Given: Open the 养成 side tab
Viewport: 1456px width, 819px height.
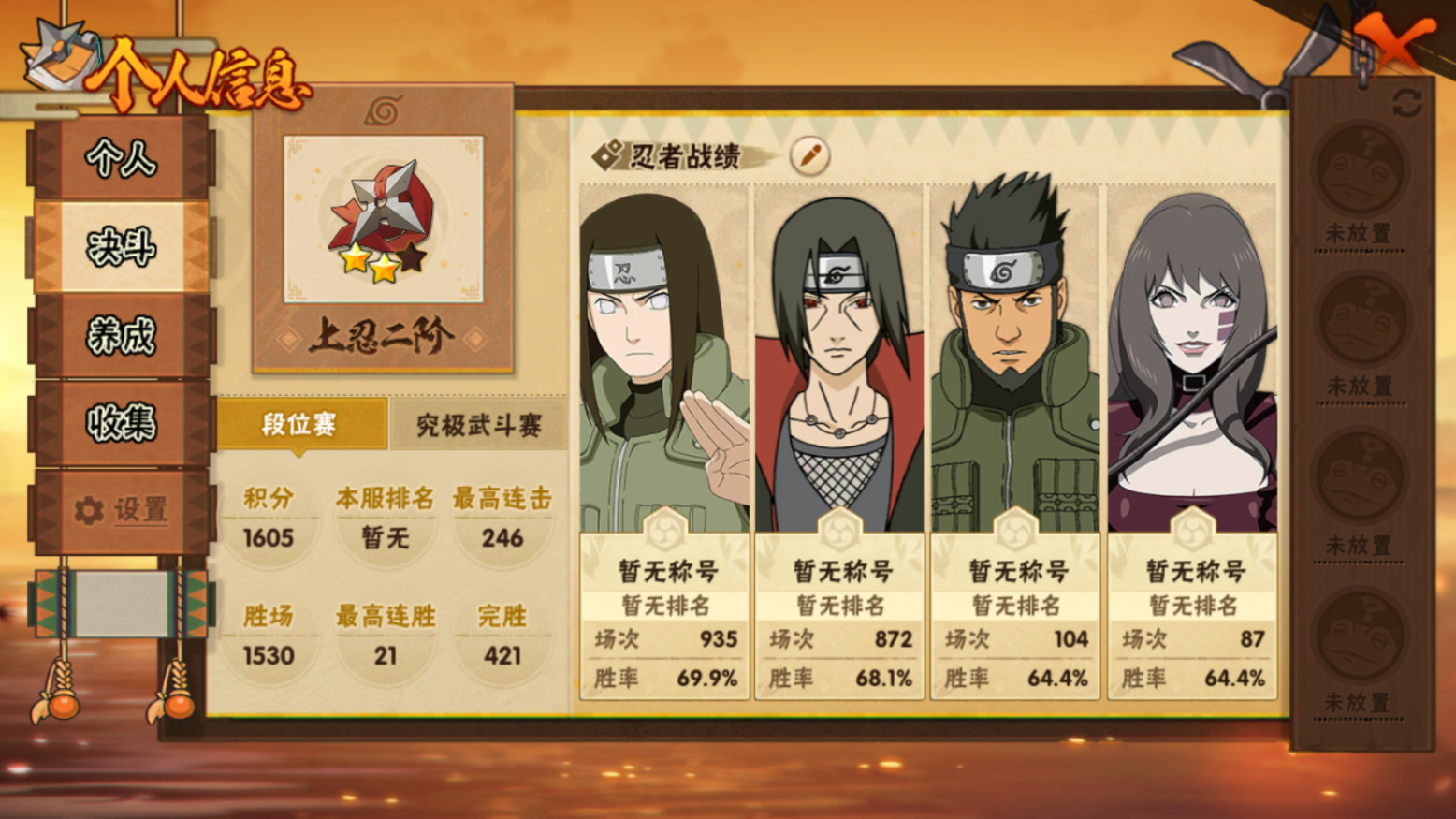Looking at the screenshot, I should [121, 335].
